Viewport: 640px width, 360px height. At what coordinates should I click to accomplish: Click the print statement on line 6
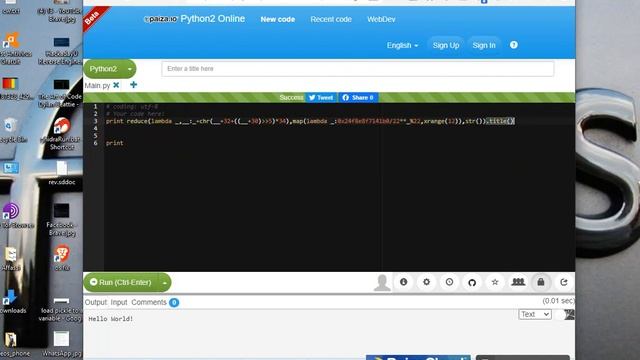(114, 143)
